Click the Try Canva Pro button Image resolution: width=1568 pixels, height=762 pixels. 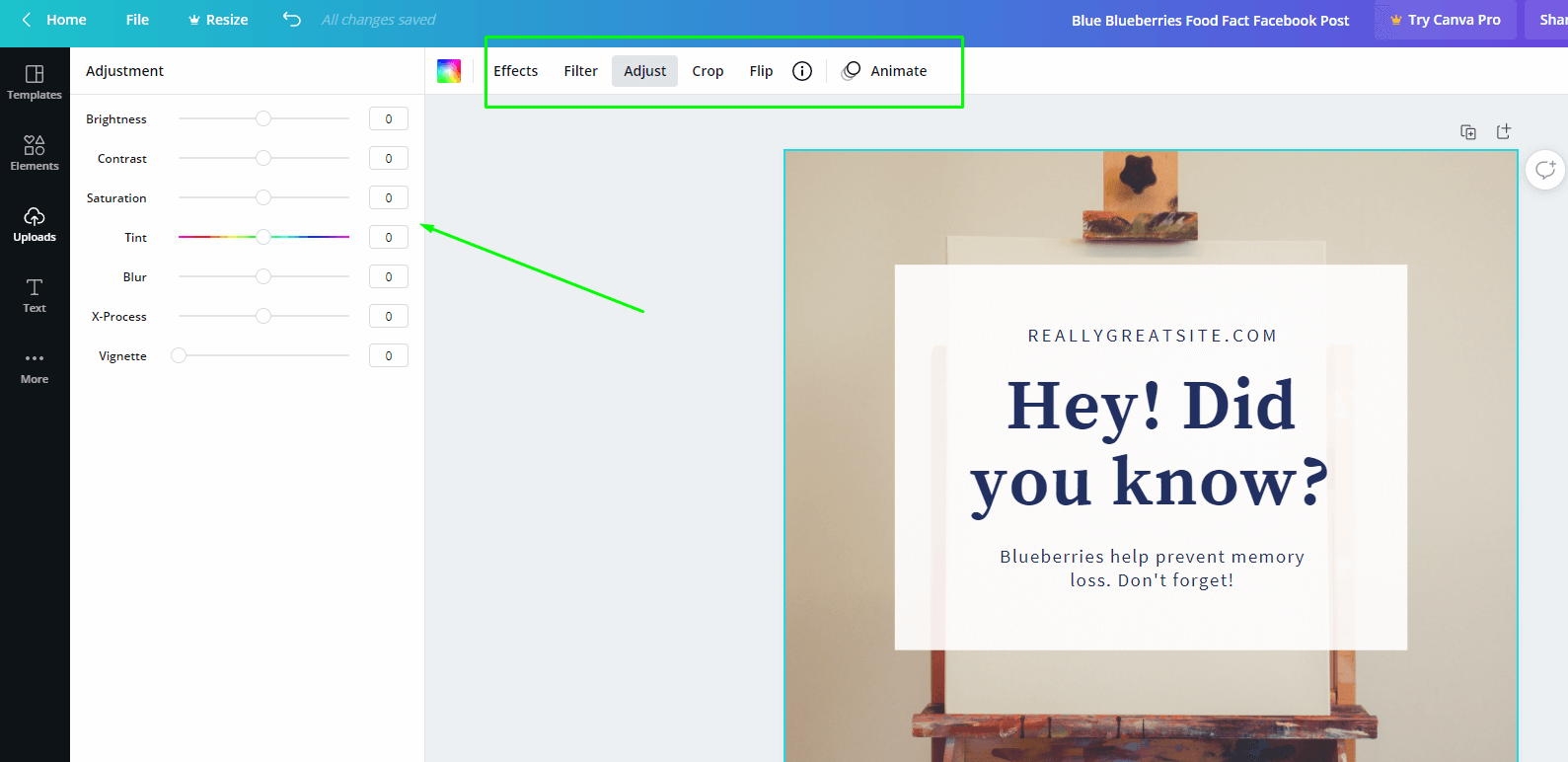(x=1445, y=20)
